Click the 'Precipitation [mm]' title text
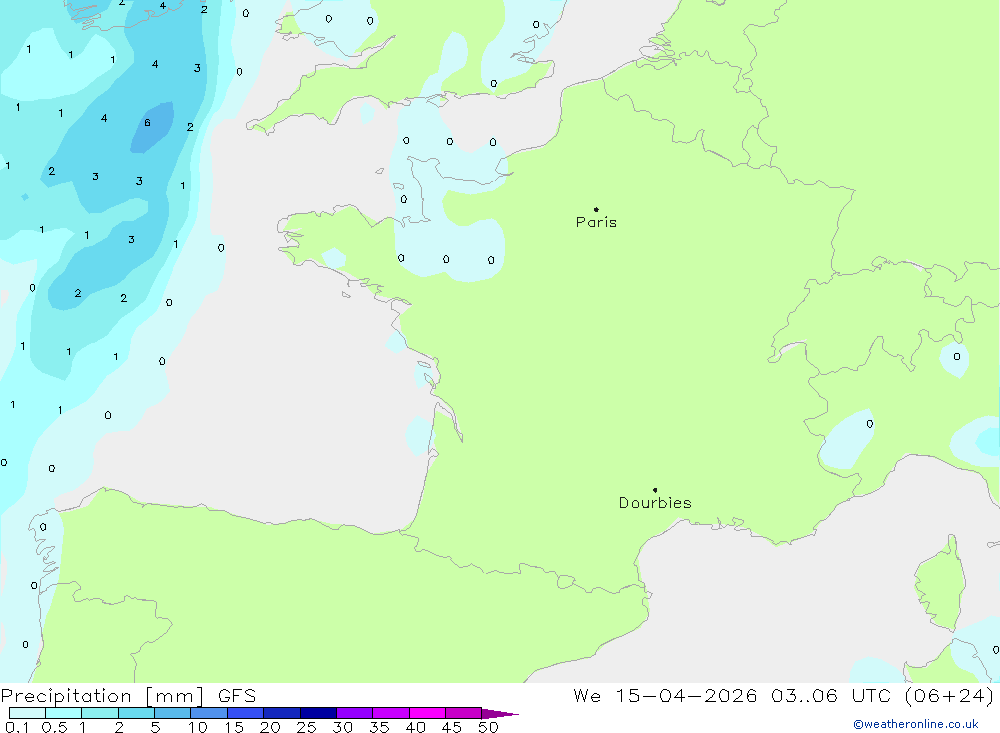 click(x=103, y=696)
